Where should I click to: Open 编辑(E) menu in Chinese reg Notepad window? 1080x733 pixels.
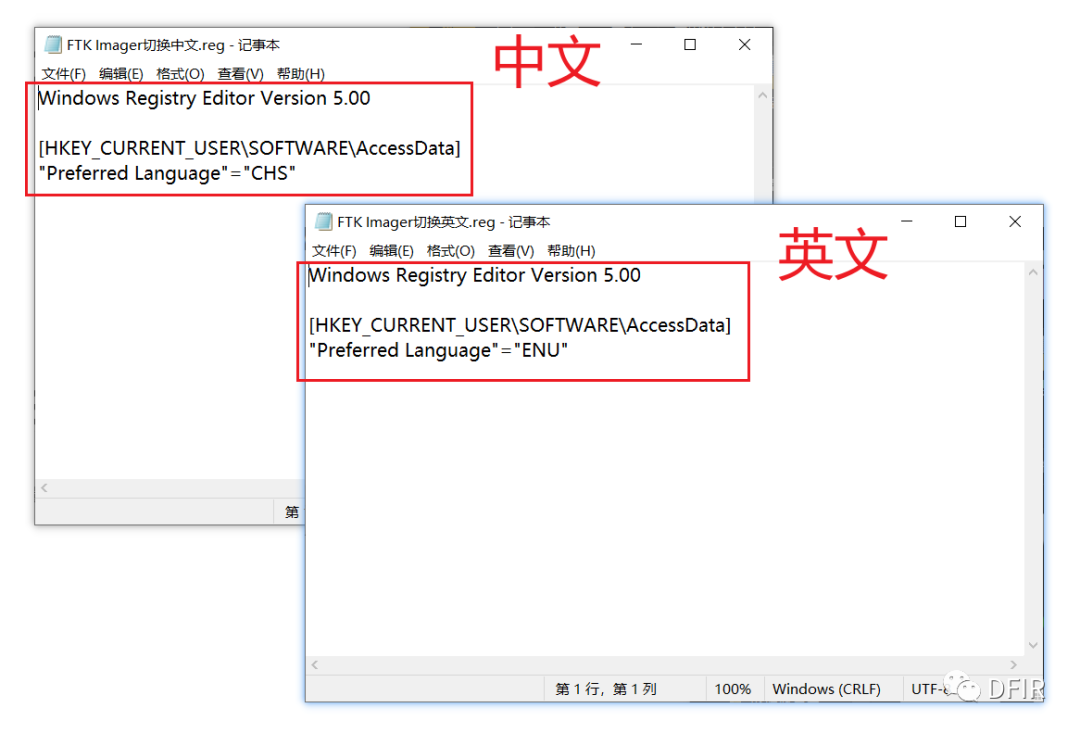(x=121, y=74)
